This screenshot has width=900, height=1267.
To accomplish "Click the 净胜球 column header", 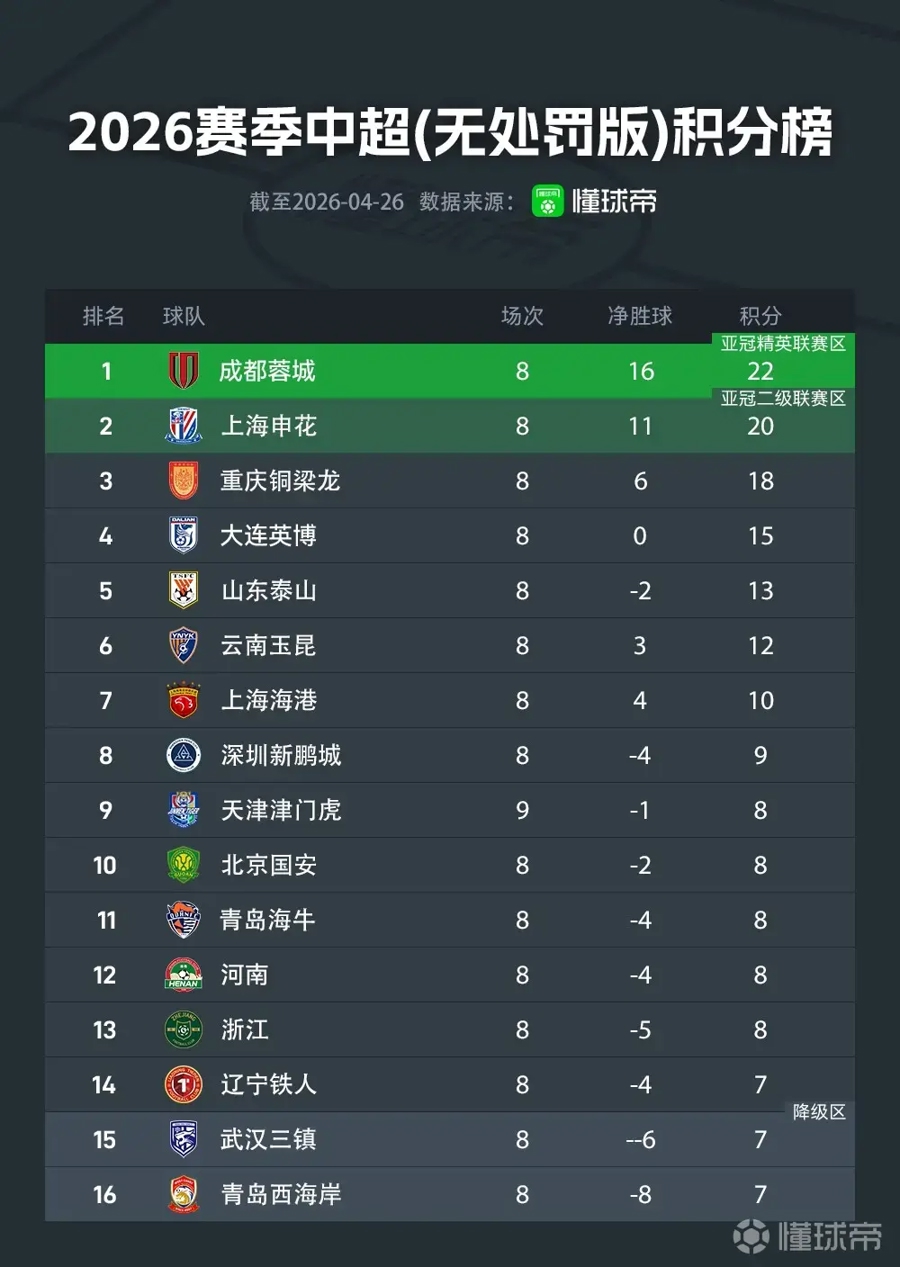I will [640, 316].
